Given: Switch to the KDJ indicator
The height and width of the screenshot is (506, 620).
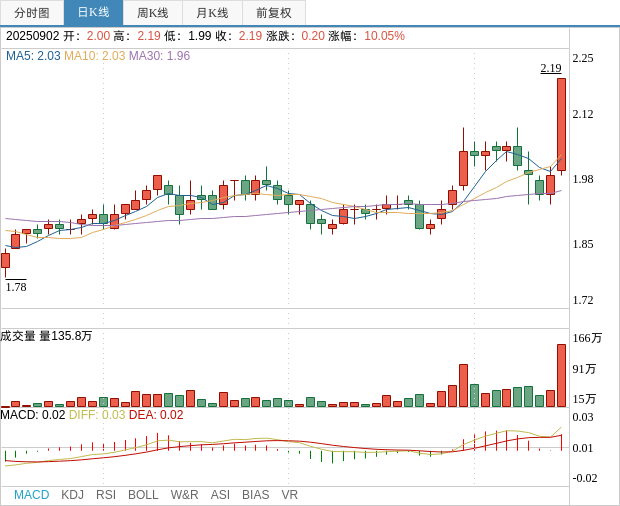Looking at the screenshot, I should point(72,495).
